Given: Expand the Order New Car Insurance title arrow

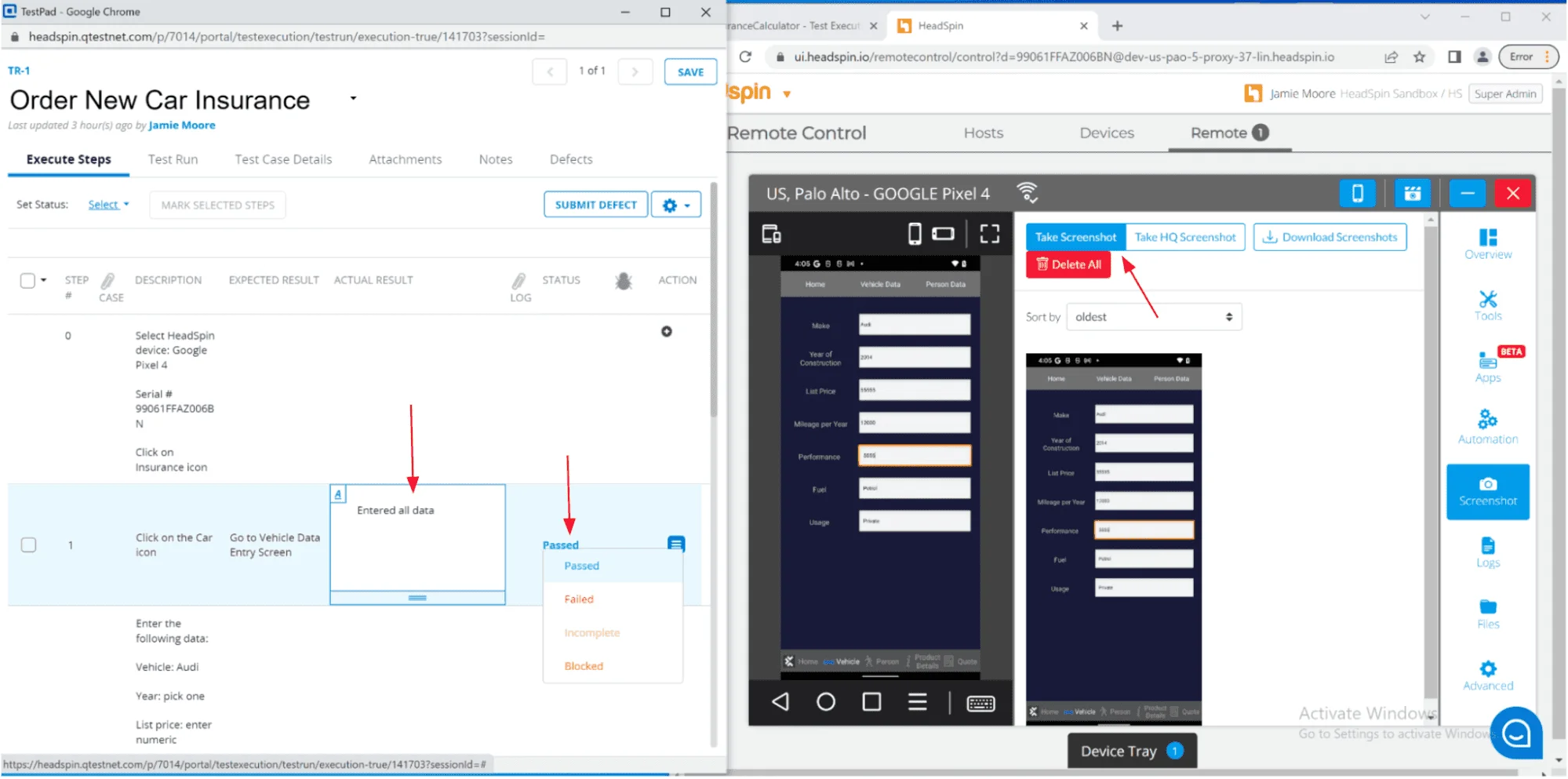Looking at the screenshot, I should click(353, 98).
